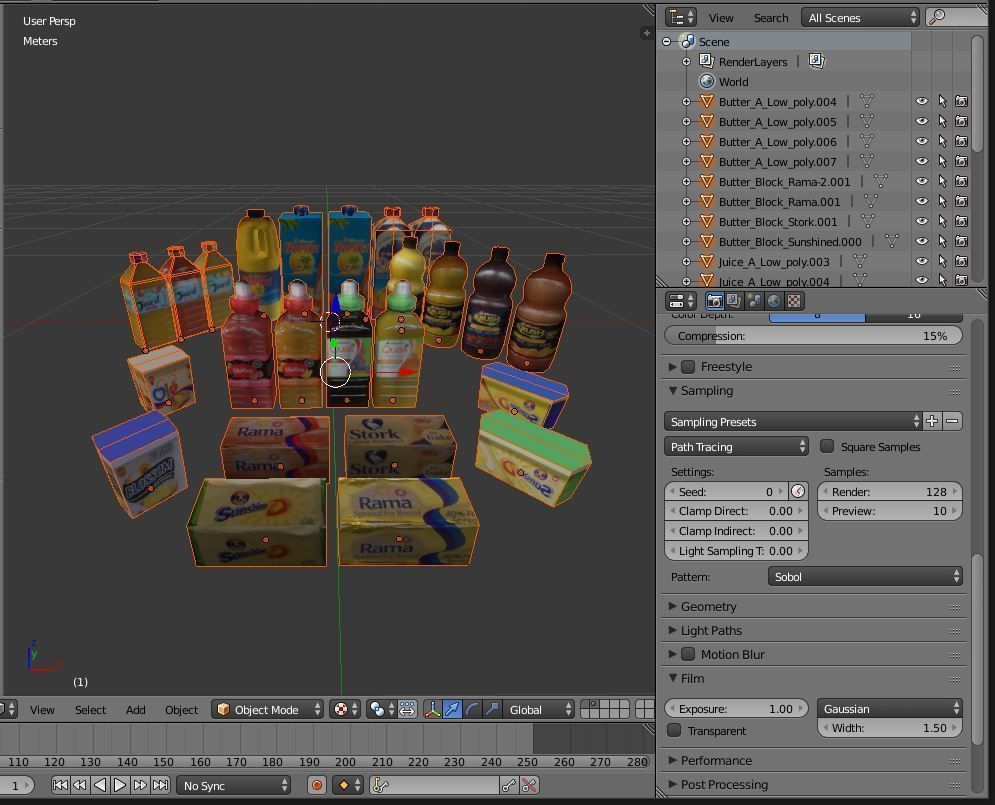This screenshot has width=995, height=805.
Task: Click the delete keyframe icon
Action: (529, 786)
